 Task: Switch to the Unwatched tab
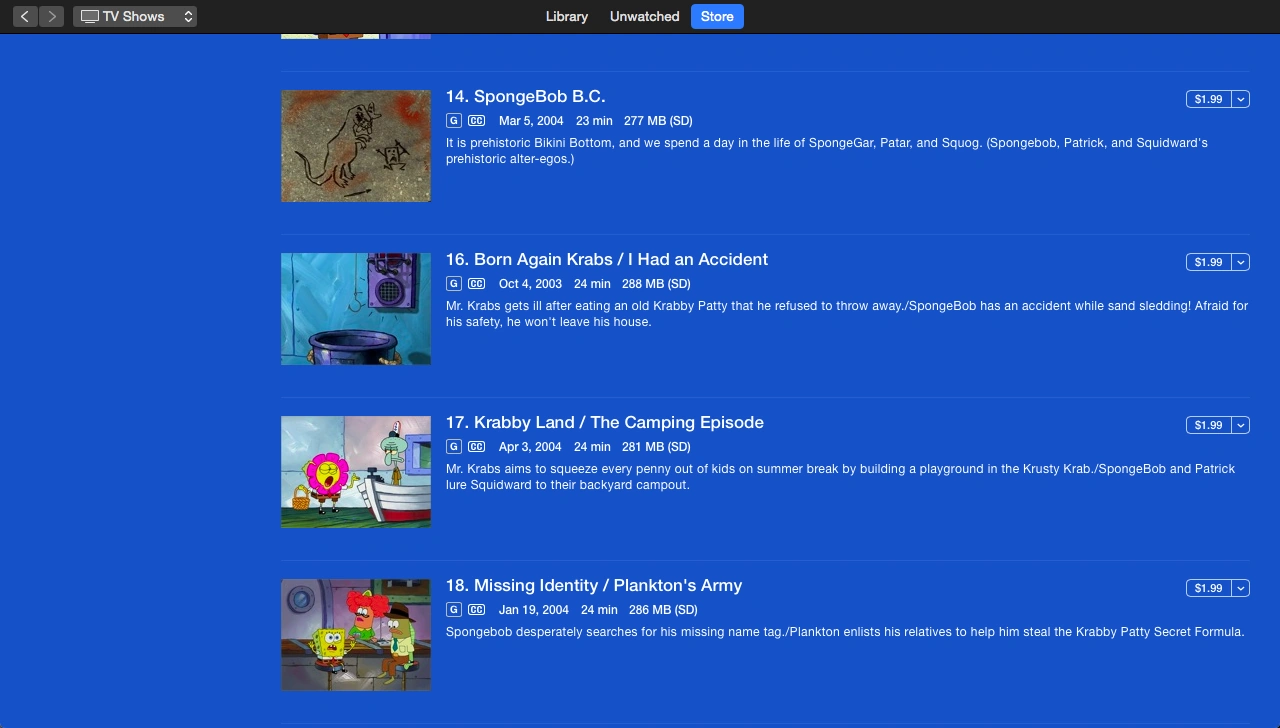coord(645,16)
